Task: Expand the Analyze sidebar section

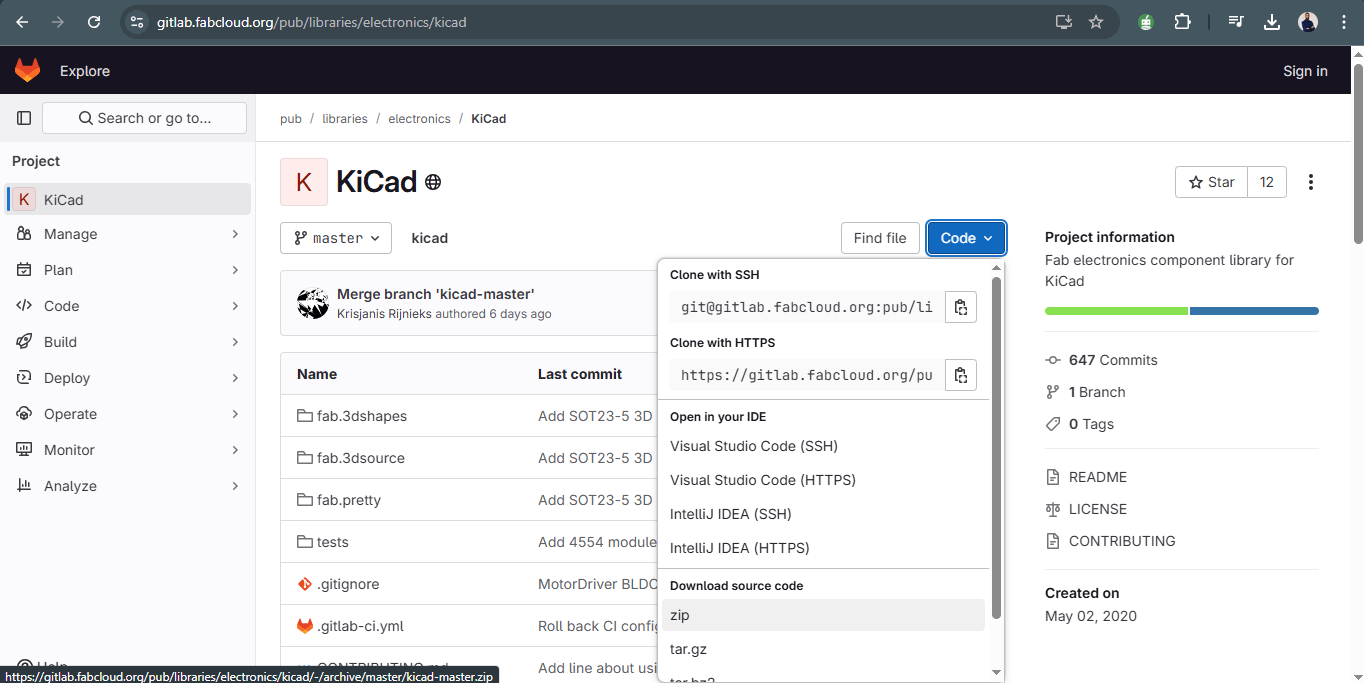Action: tap(128, 486)
